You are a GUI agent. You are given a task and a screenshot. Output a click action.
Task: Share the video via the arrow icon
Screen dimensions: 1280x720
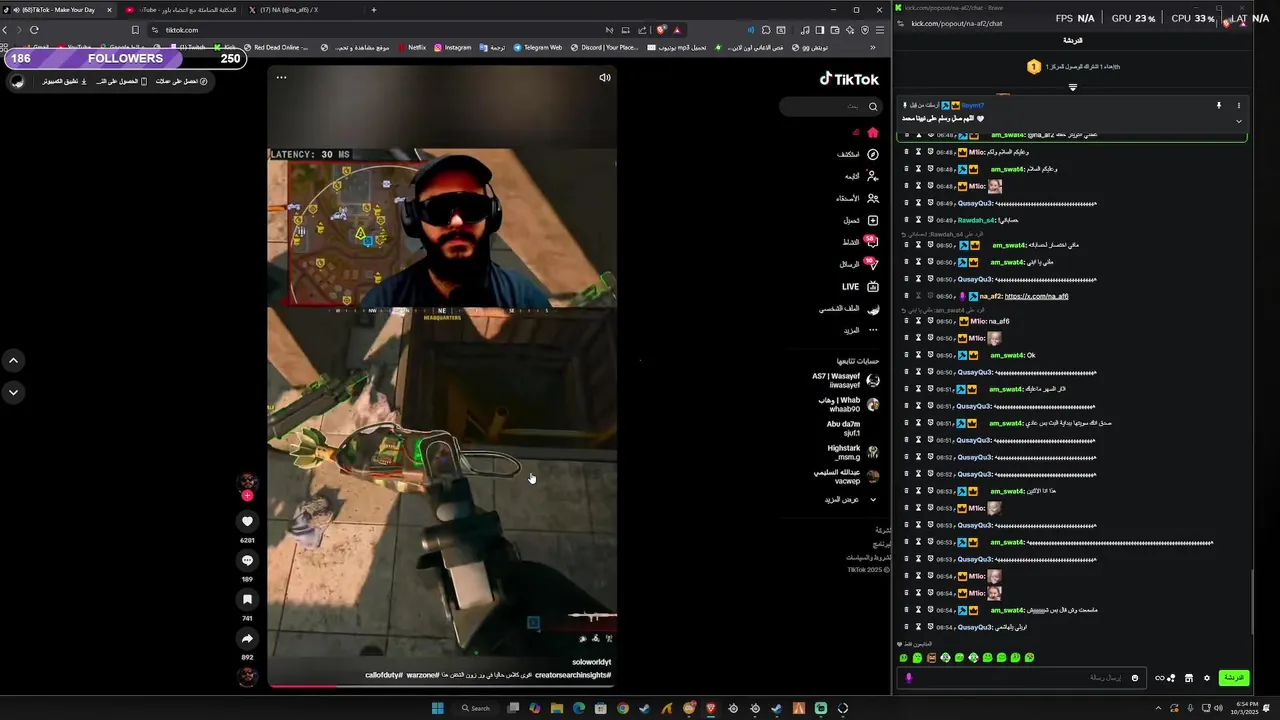247,638
